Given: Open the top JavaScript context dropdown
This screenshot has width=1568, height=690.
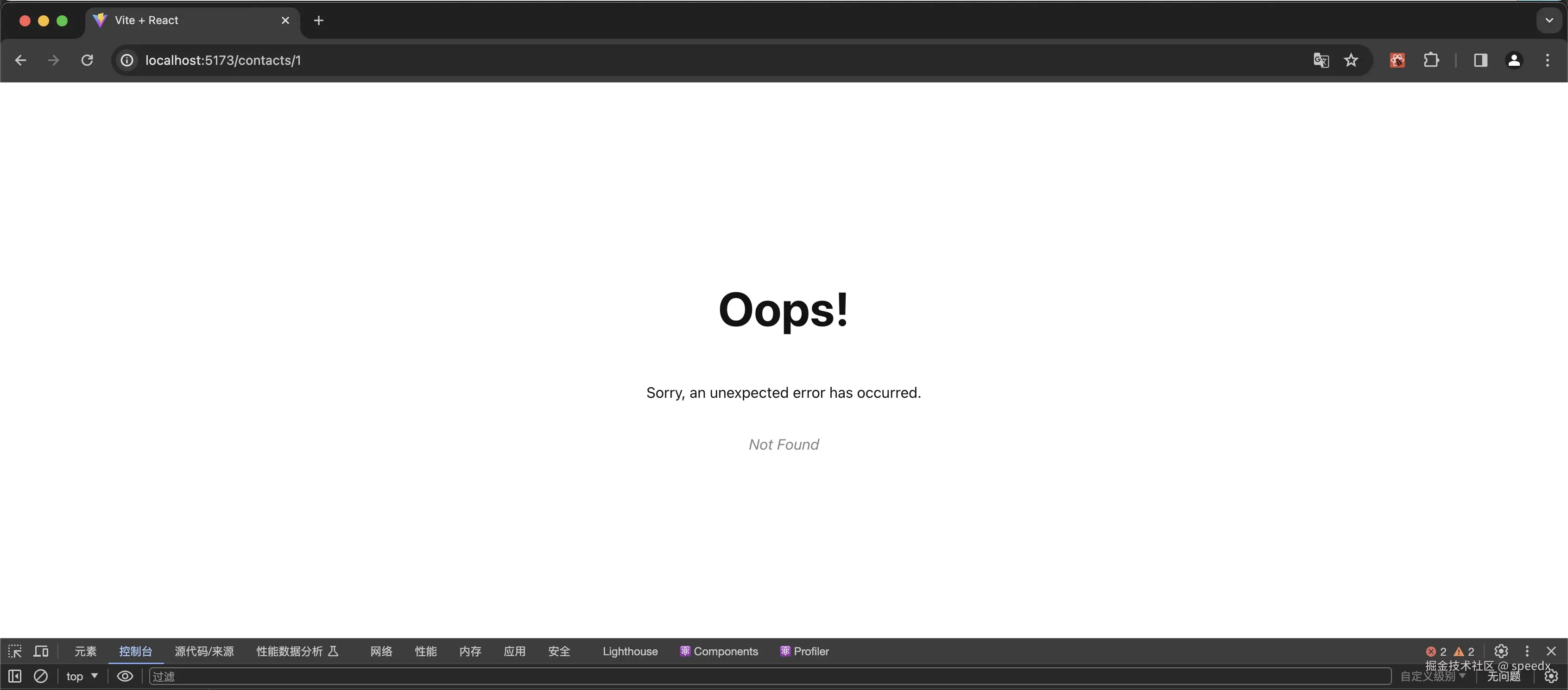Looking at the screenshot, I should tap(82, 676).
